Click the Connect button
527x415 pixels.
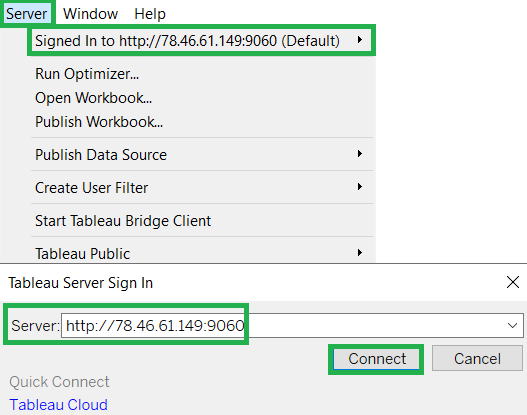376,359
